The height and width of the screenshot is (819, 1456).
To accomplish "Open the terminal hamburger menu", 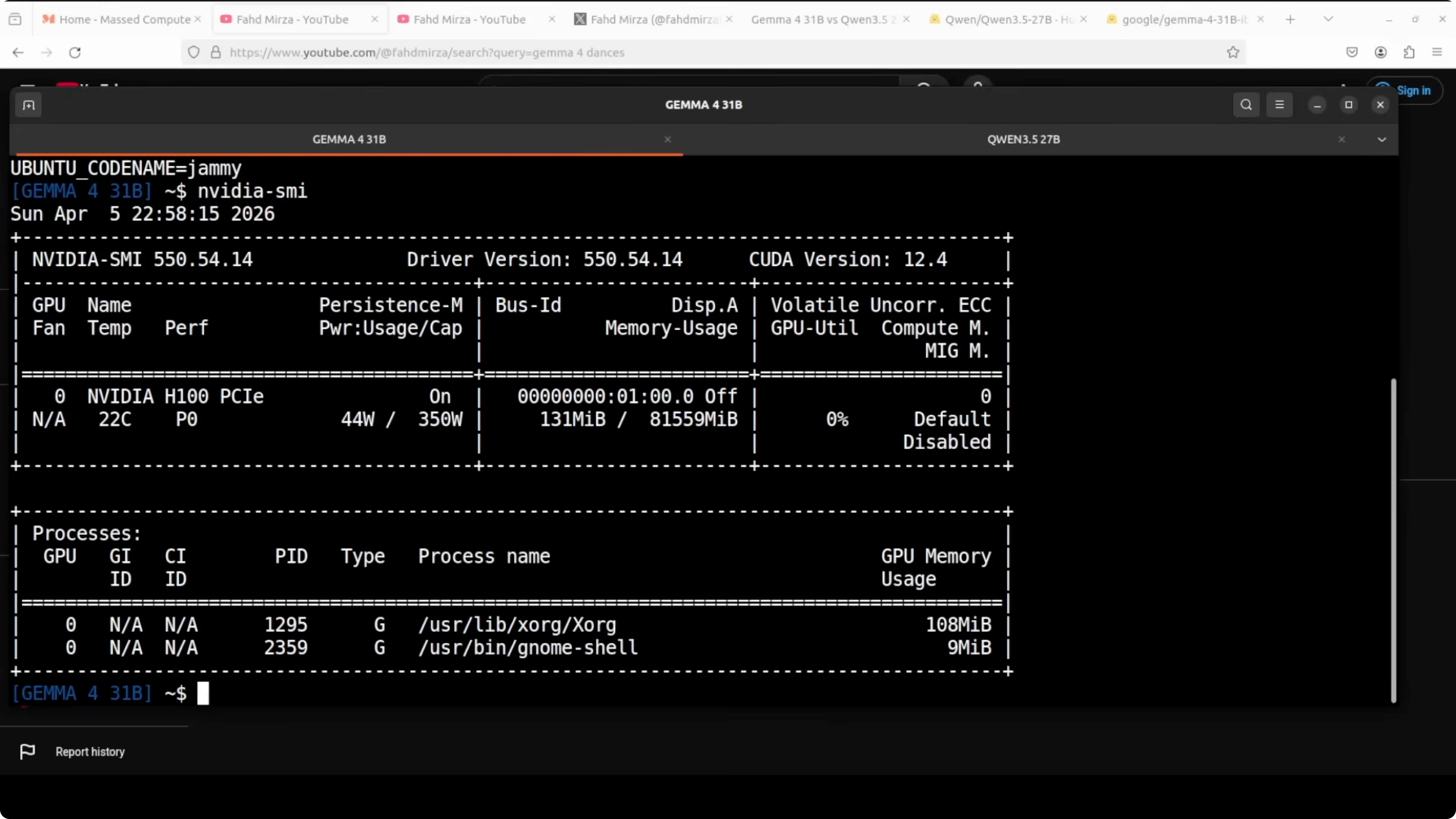I will tap(1279, 105).
